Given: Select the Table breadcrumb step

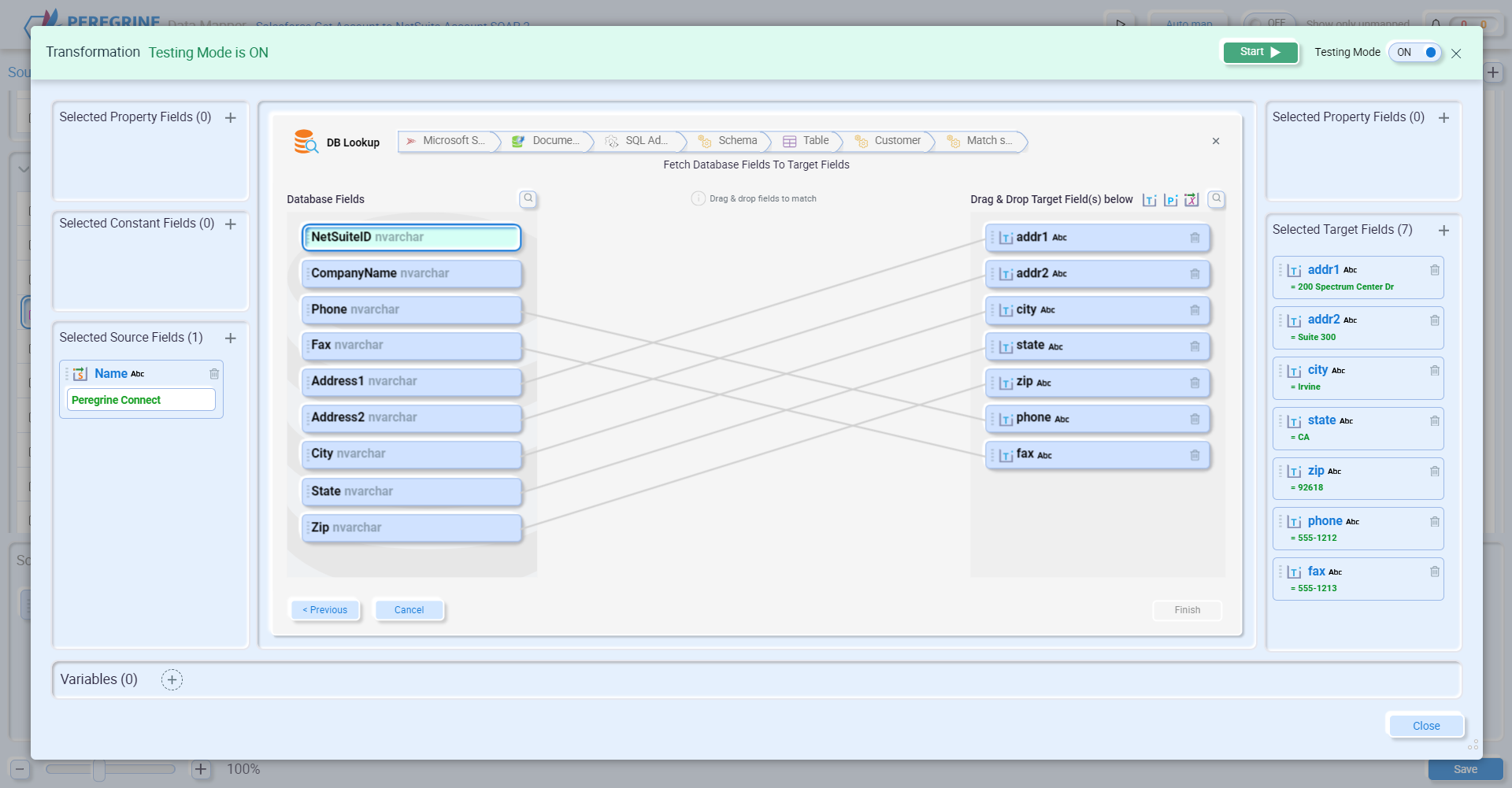Looking at the screenshot, I should pyautogui.click(x=808, y=141).
